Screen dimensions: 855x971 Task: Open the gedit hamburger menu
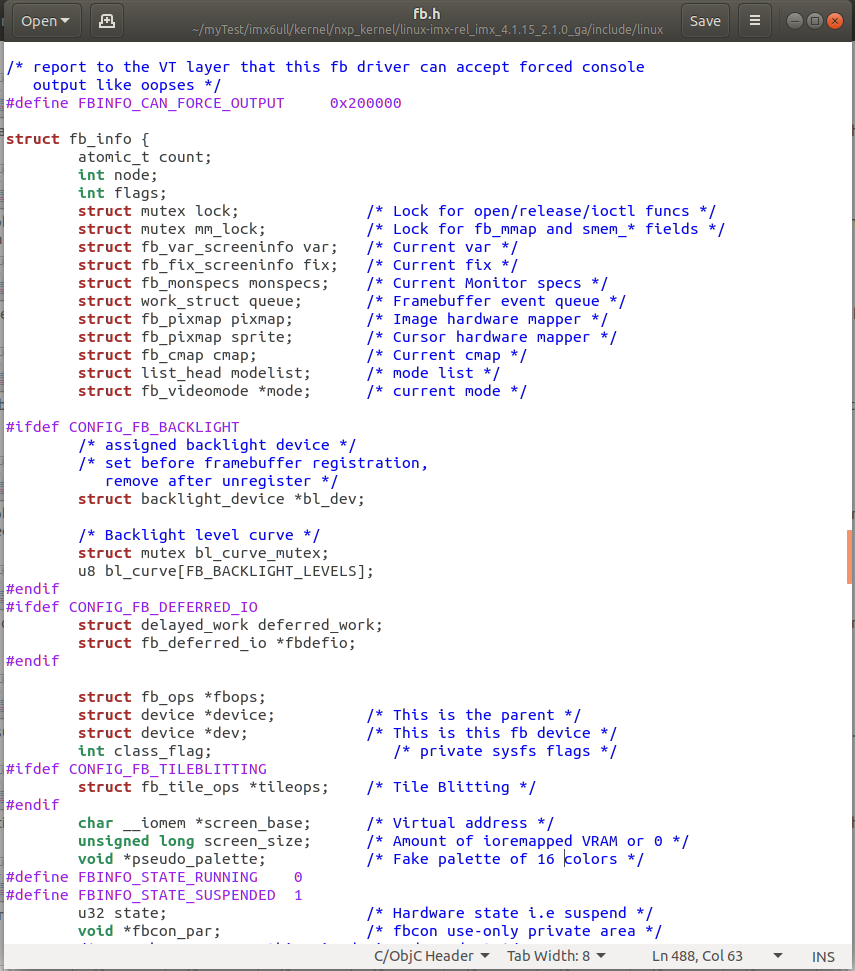click(755, 20)
